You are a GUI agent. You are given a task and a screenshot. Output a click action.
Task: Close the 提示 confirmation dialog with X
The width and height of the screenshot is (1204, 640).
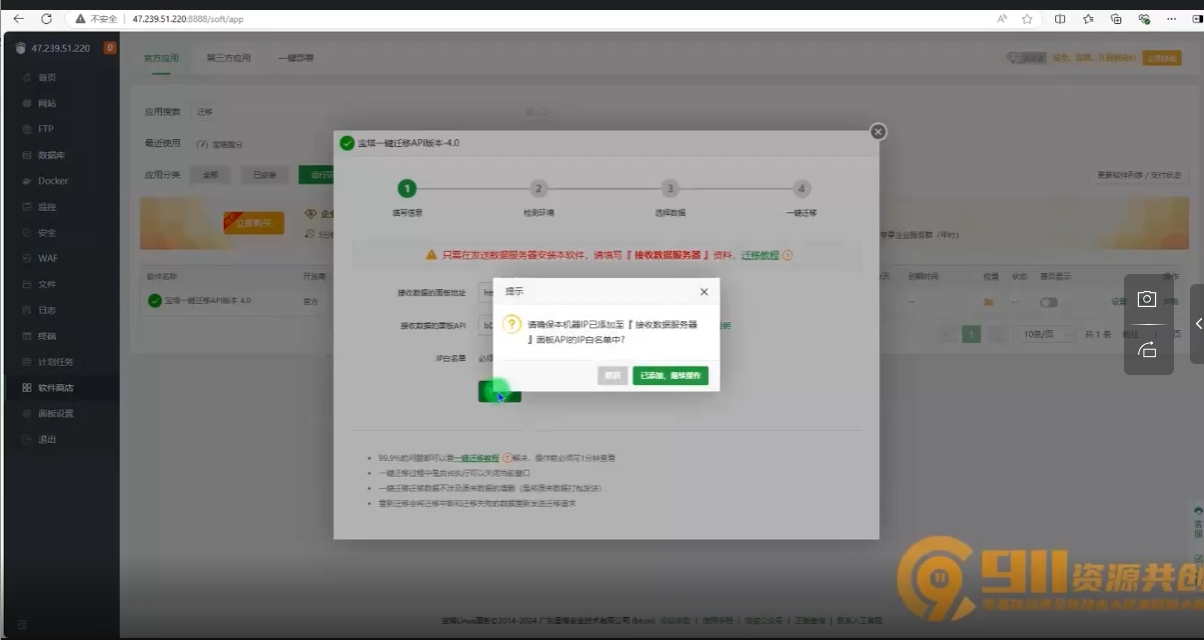(x=703, y=292)
